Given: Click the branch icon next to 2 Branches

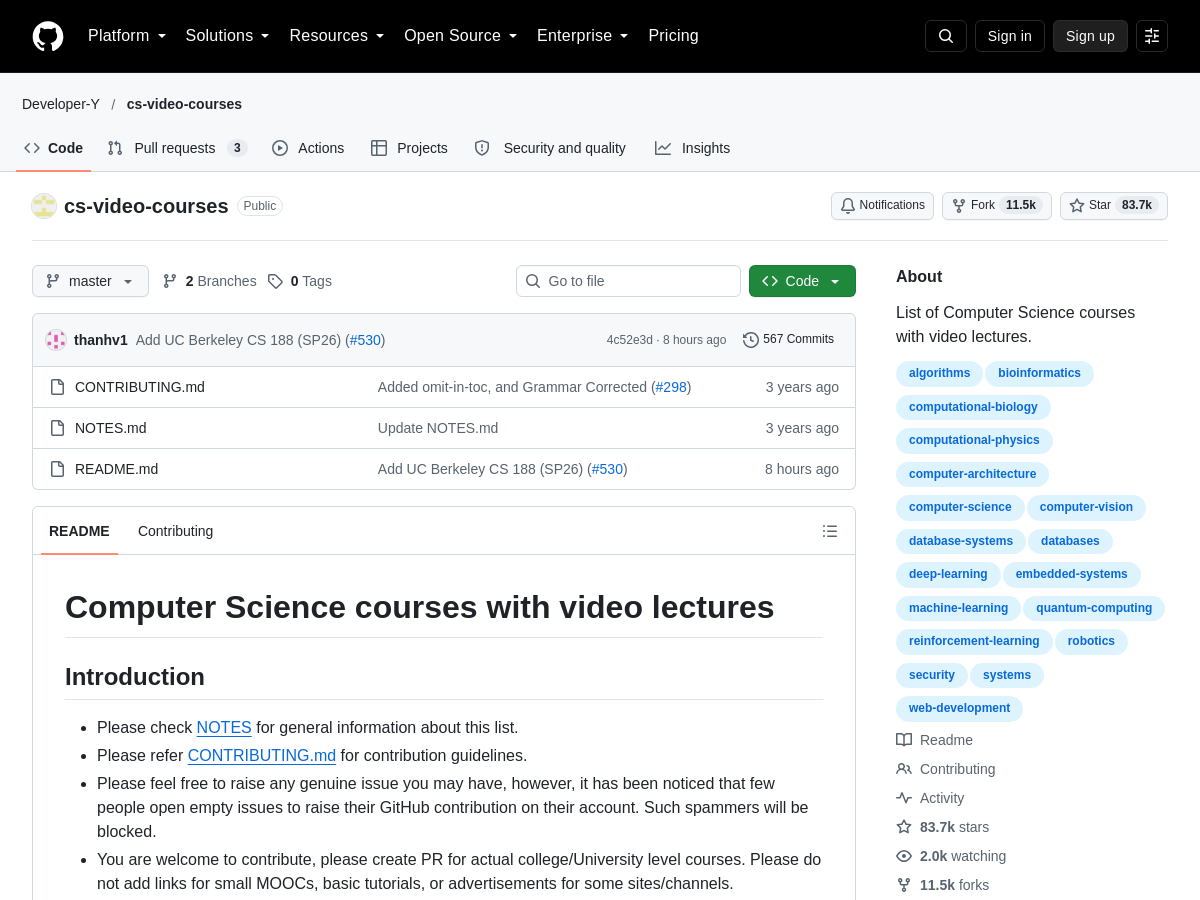Looking at the screenshot, I should 170,281.
